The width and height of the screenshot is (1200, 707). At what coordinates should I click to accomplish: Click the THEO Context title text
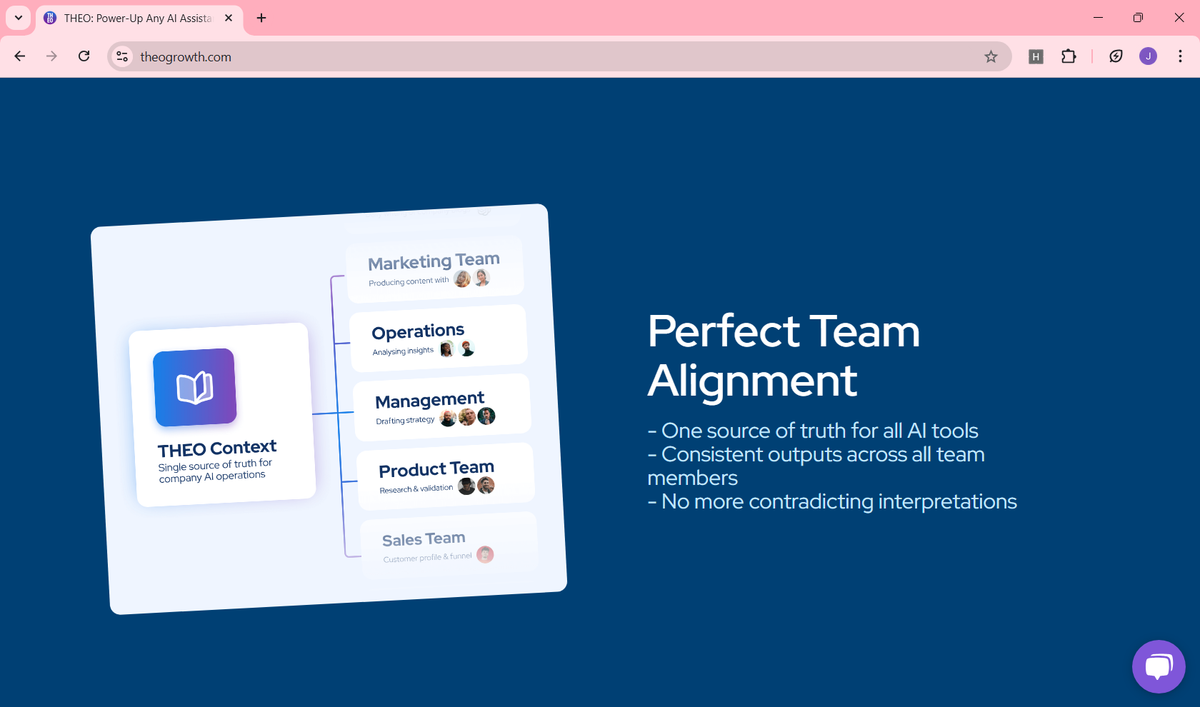217,448
